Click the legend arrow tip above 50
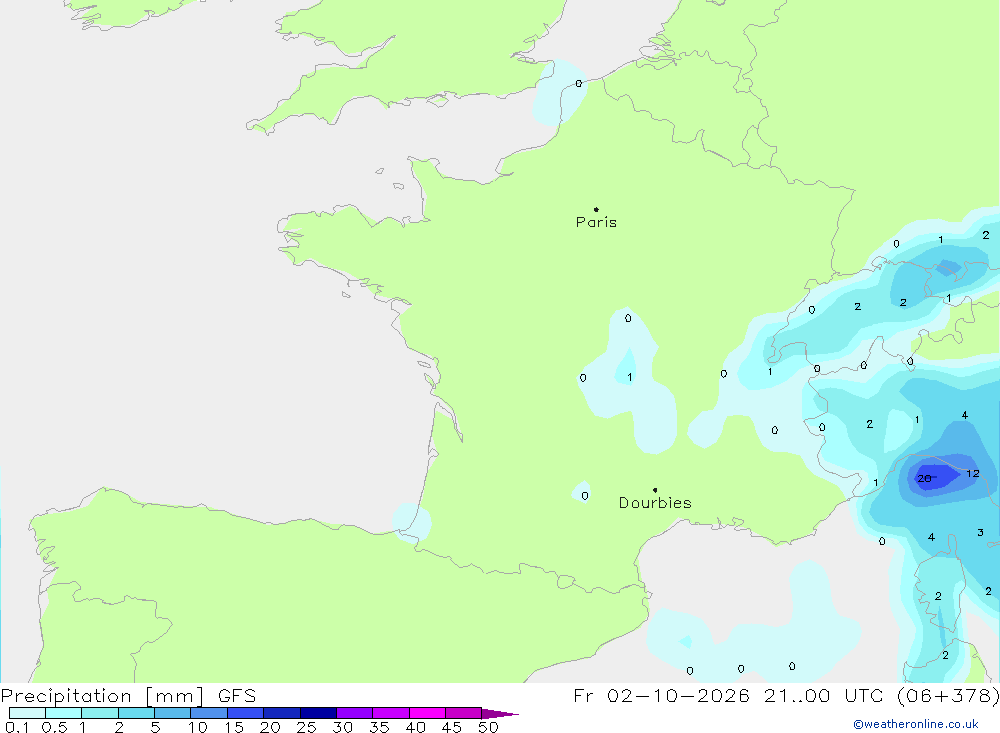The height and width of the screenshot is (733, 1000). (x=500, y=714)
